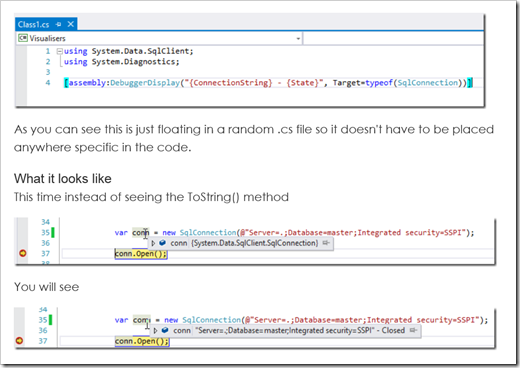Click the empty member dropdown box

393,38
